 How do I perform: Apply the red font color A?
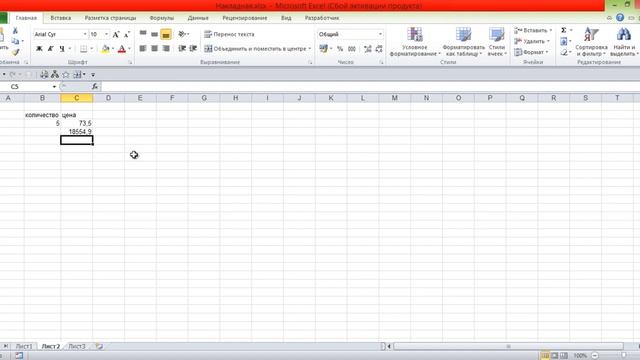122,49
